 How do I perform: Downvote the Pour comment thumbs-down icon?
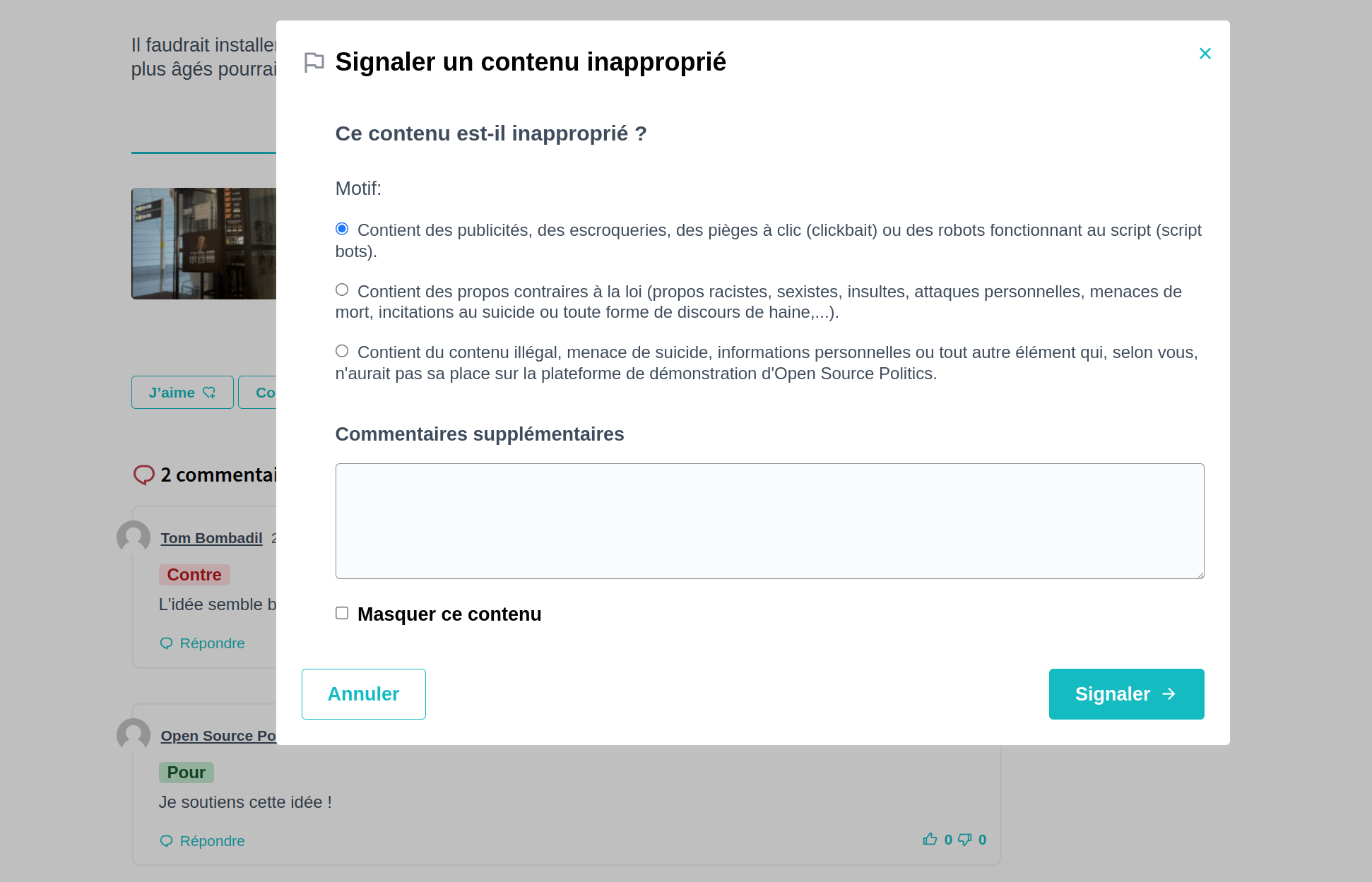coord(964,839)
